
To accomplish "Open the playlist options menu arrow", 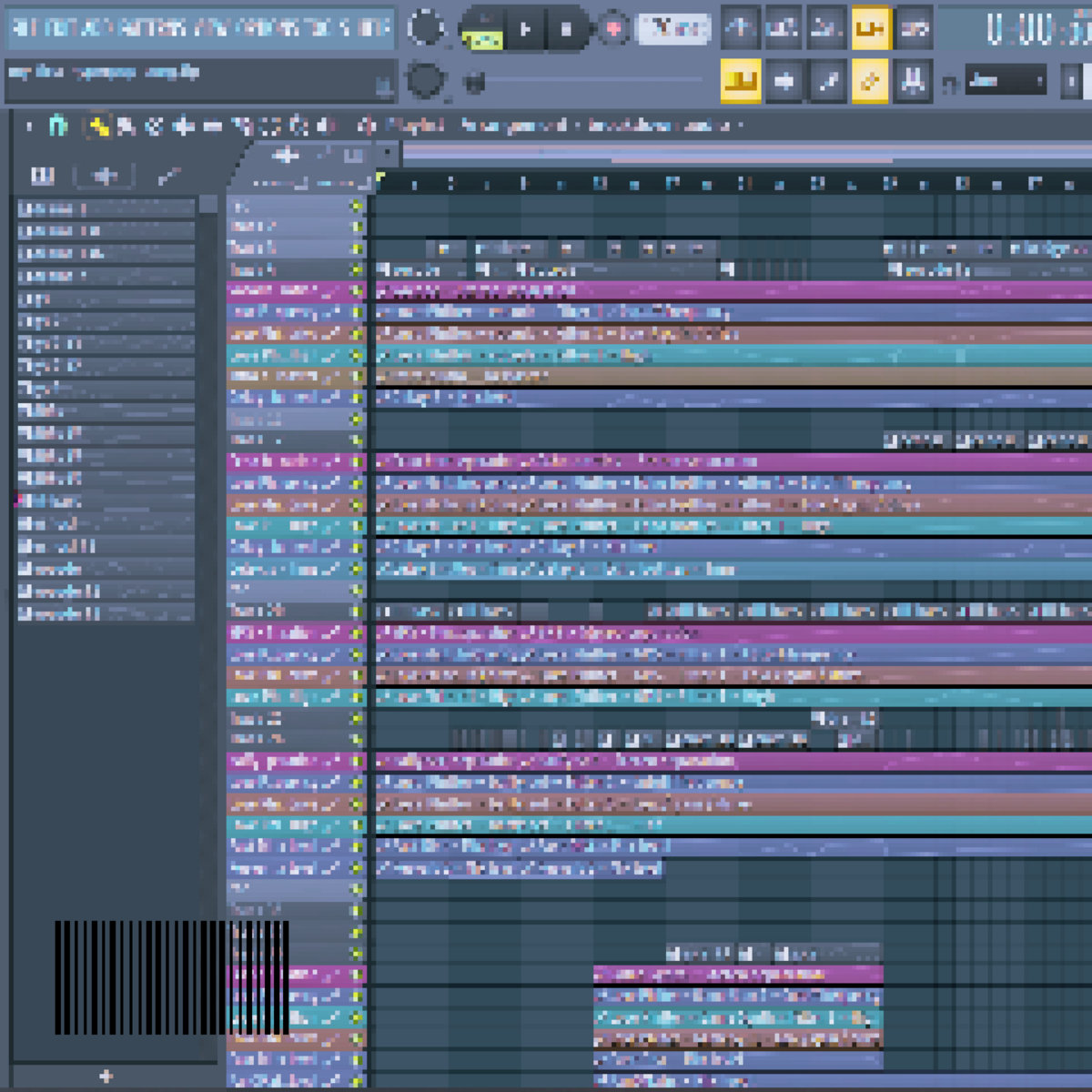I will click(29, 126).
